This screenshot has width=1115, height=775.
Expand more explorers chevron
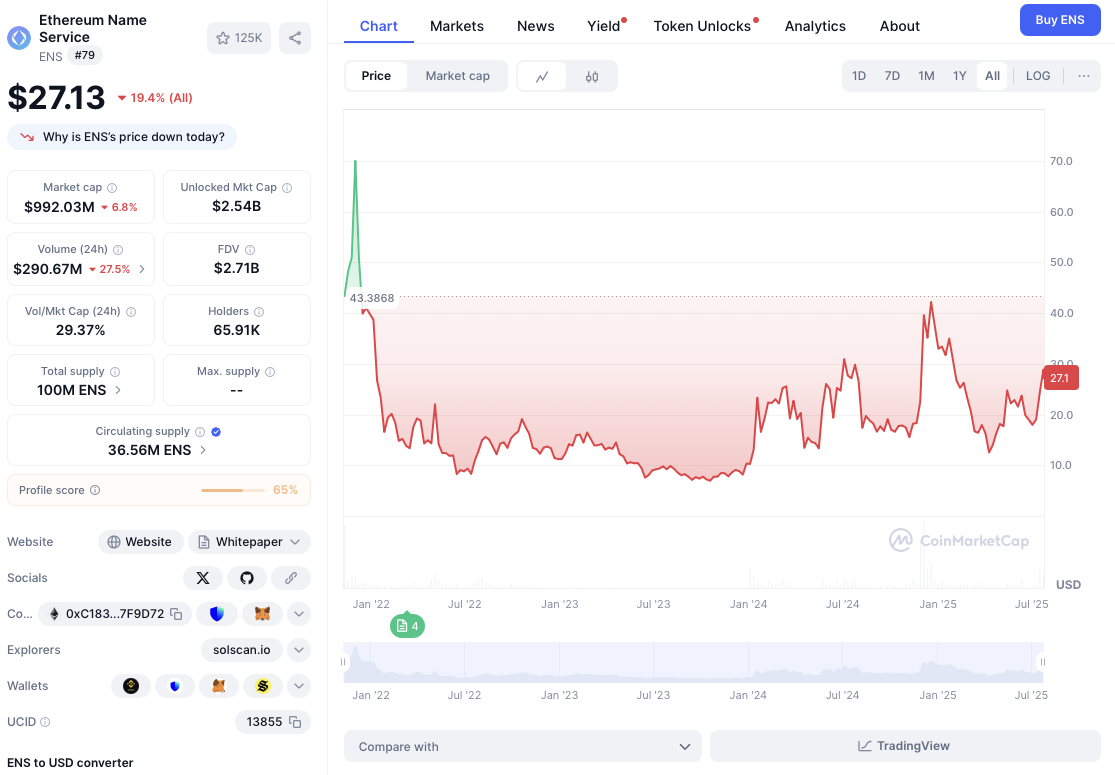click(299, 650)
